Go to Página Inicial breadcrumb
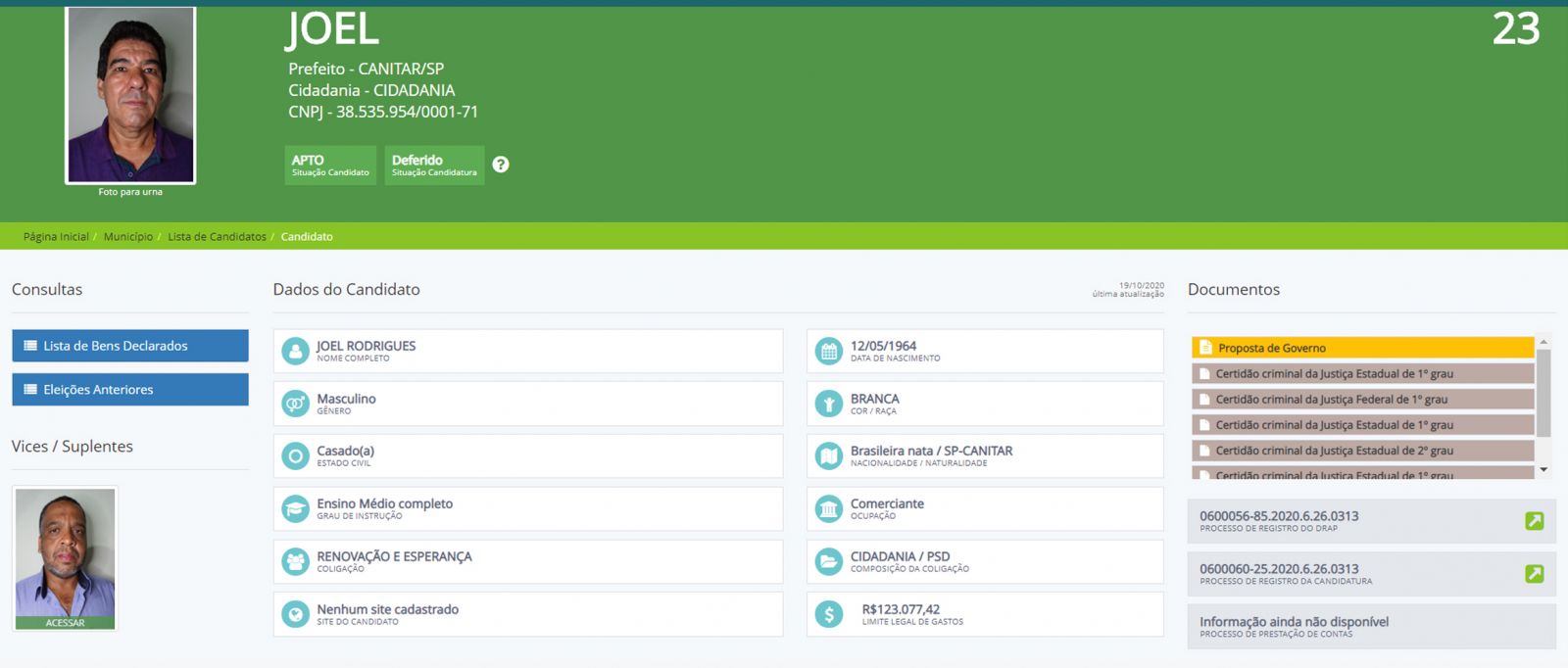Screen dimensions: 1568x668 [x=56, y=237]
